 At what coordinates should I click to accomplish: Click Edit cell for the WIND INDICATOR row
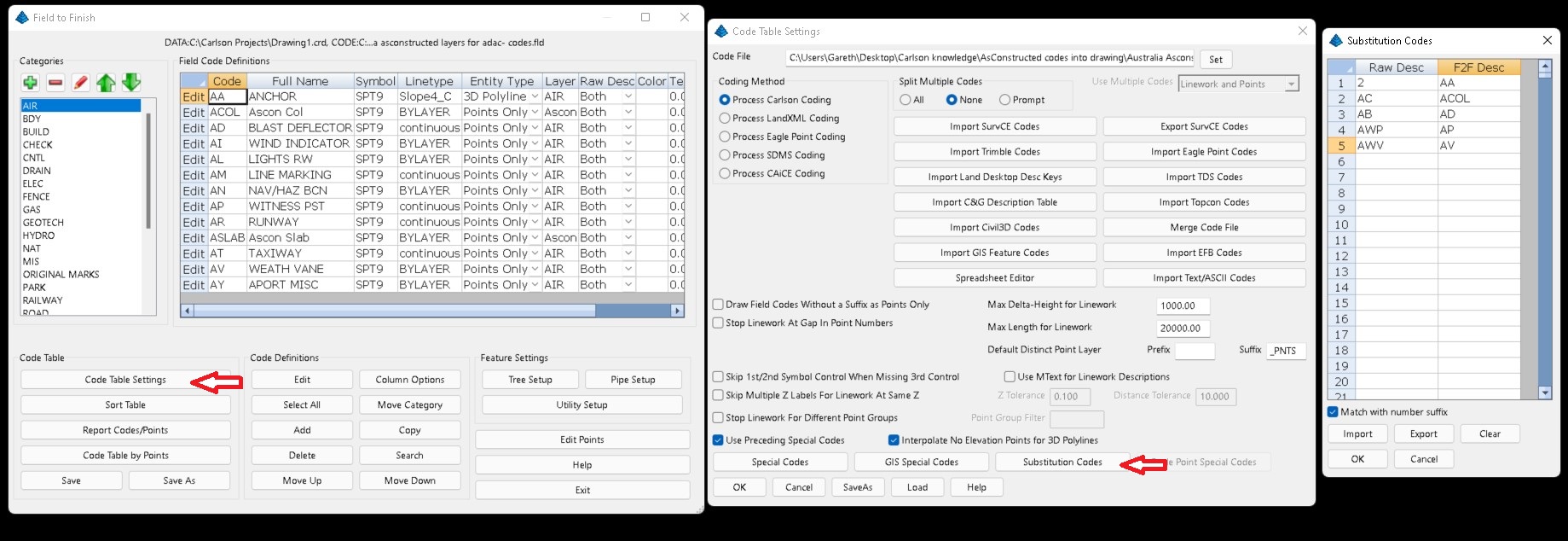pyautogui.click(x=194, y=143)
